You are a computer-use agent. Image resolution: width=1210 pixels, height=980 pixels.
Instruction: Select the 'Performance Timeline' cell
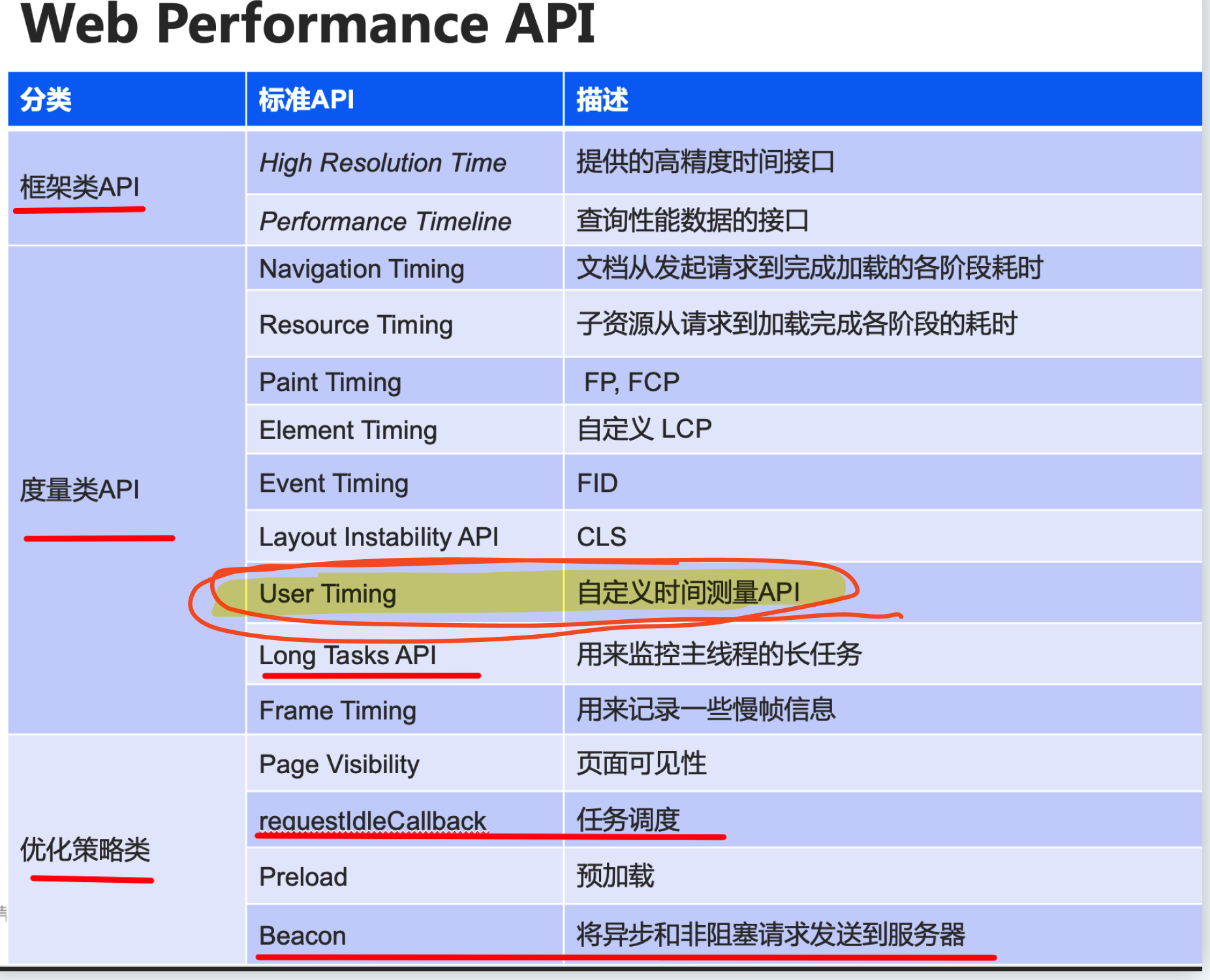click(405, 221)
